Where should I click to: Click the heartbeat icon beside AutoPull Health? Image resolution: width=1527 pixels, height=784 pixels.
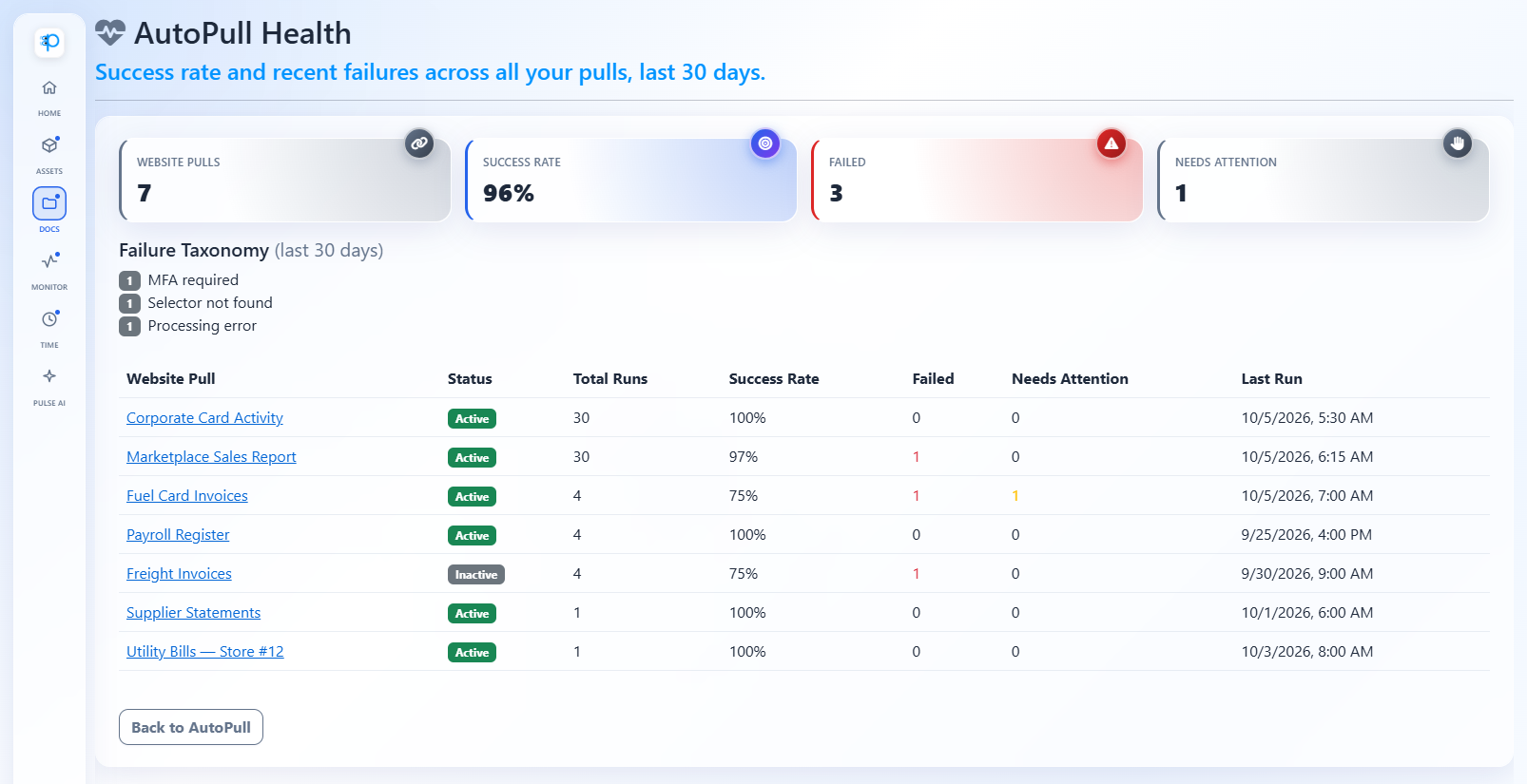coord(110,33)
